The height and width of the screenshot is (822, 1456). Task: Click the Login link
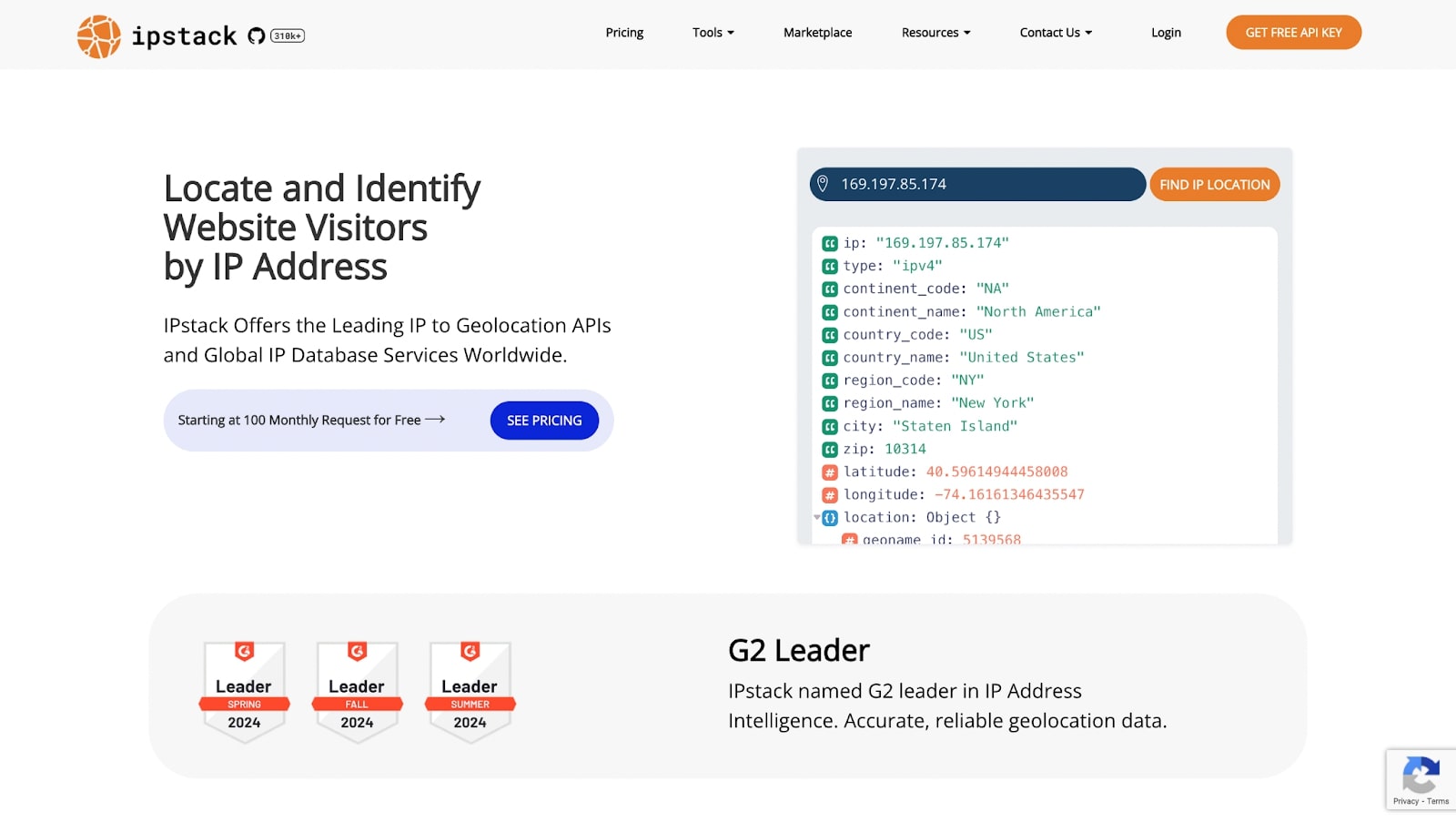coord(1166,33)
